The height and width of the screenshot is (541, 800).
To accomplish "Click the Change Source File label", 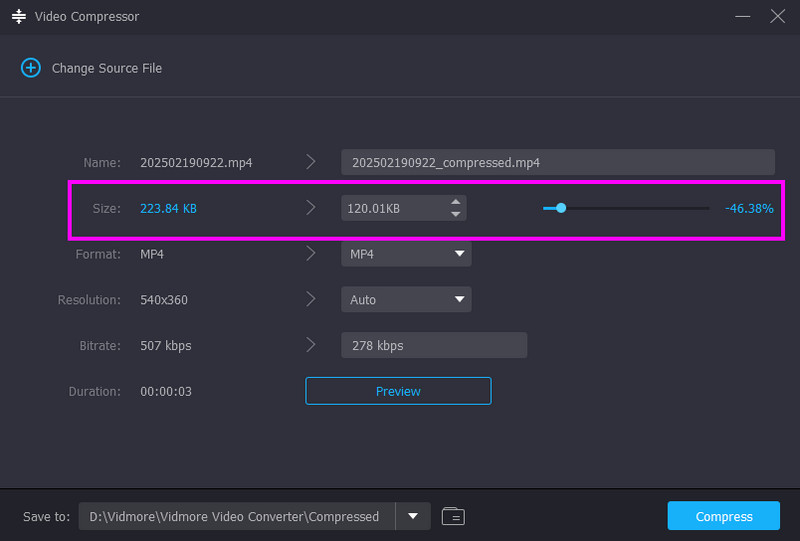I will (107, 68).
